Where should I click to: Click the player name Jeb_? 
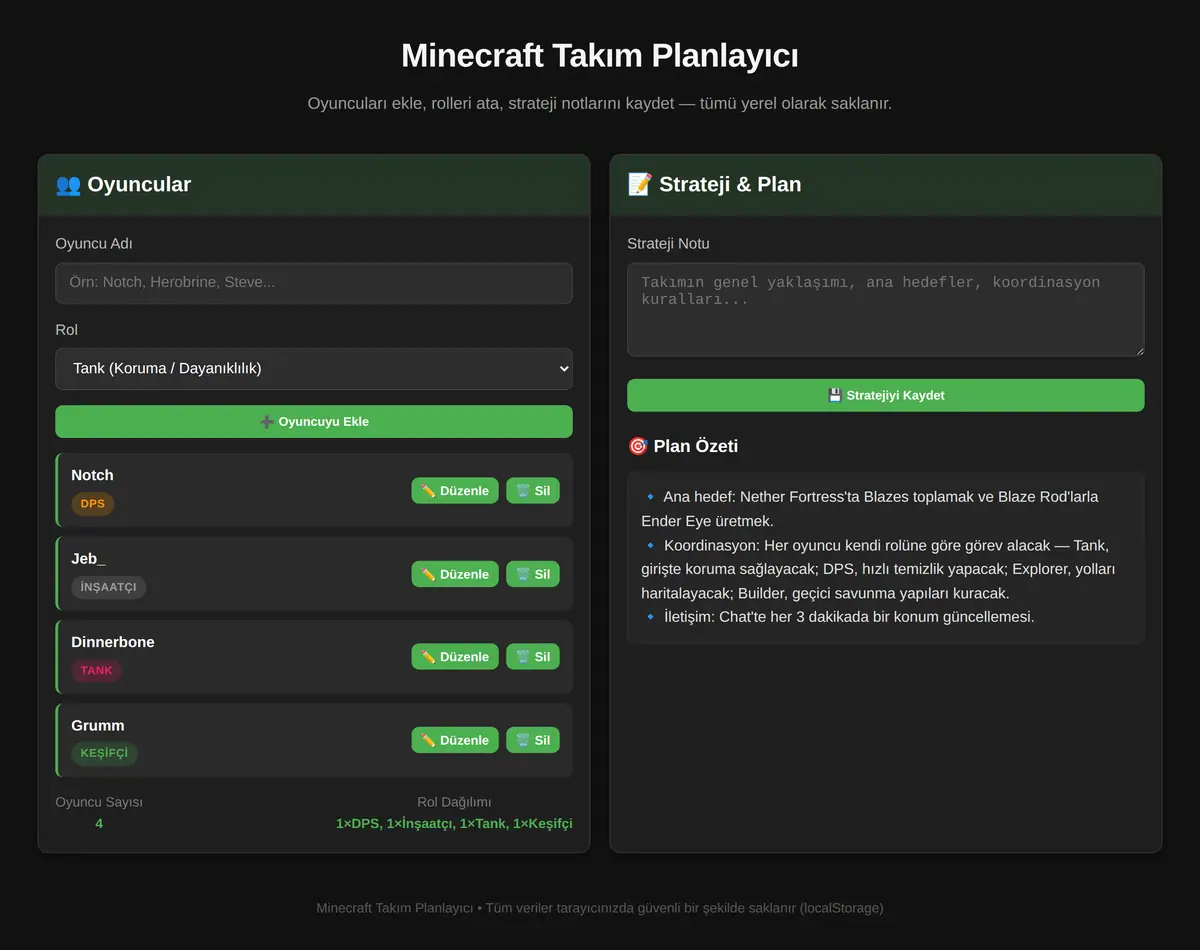88,558
